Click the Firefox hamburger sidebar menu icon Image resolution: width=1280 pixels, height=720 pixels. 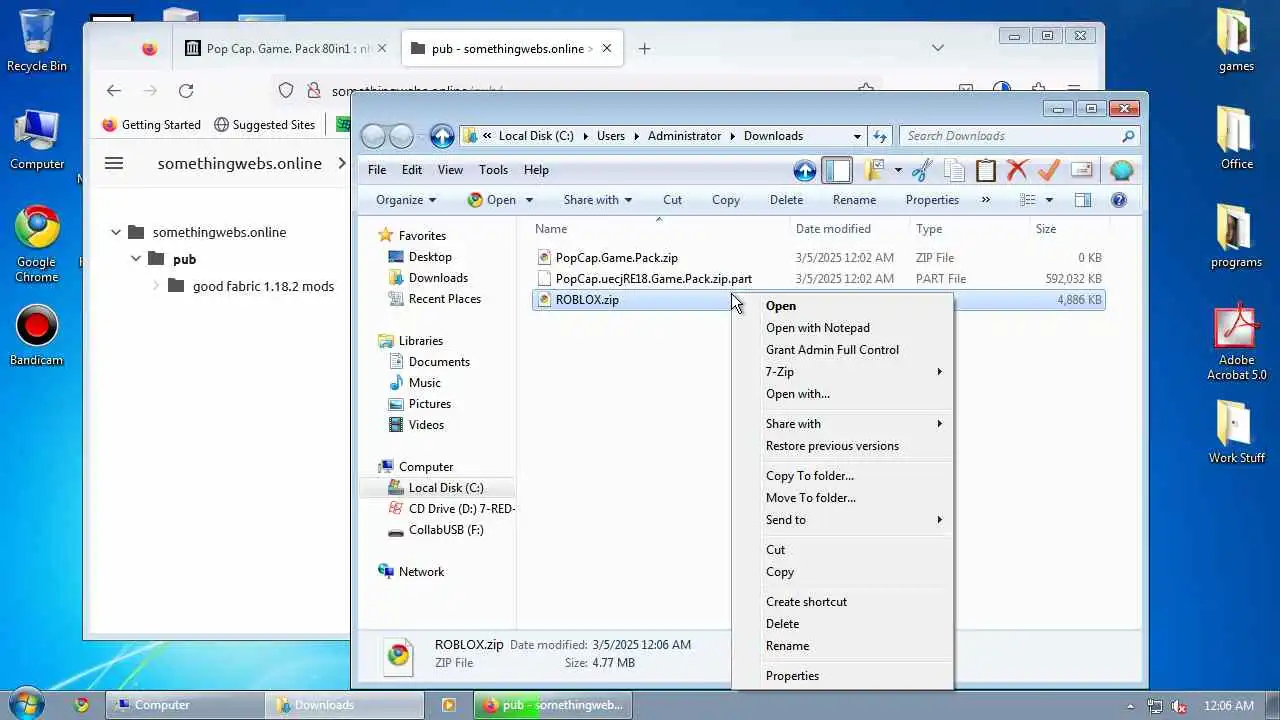[x=114, y=163]
